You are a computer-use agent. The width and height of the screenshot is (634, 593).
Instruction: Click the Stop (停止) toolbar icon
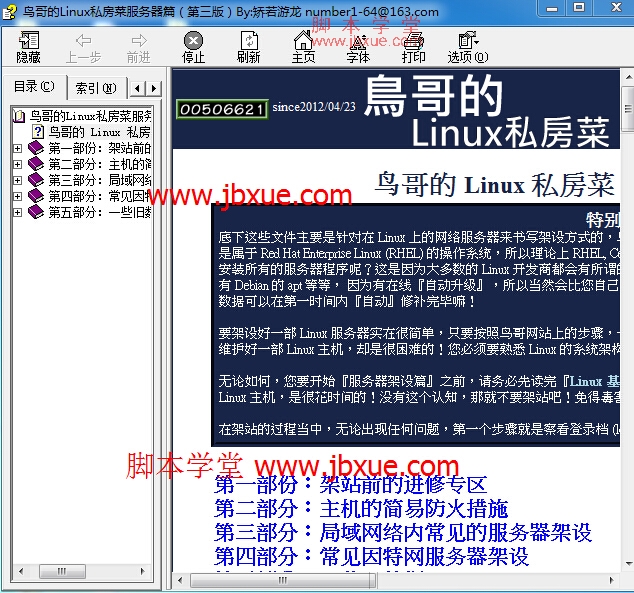pos(194,47)
